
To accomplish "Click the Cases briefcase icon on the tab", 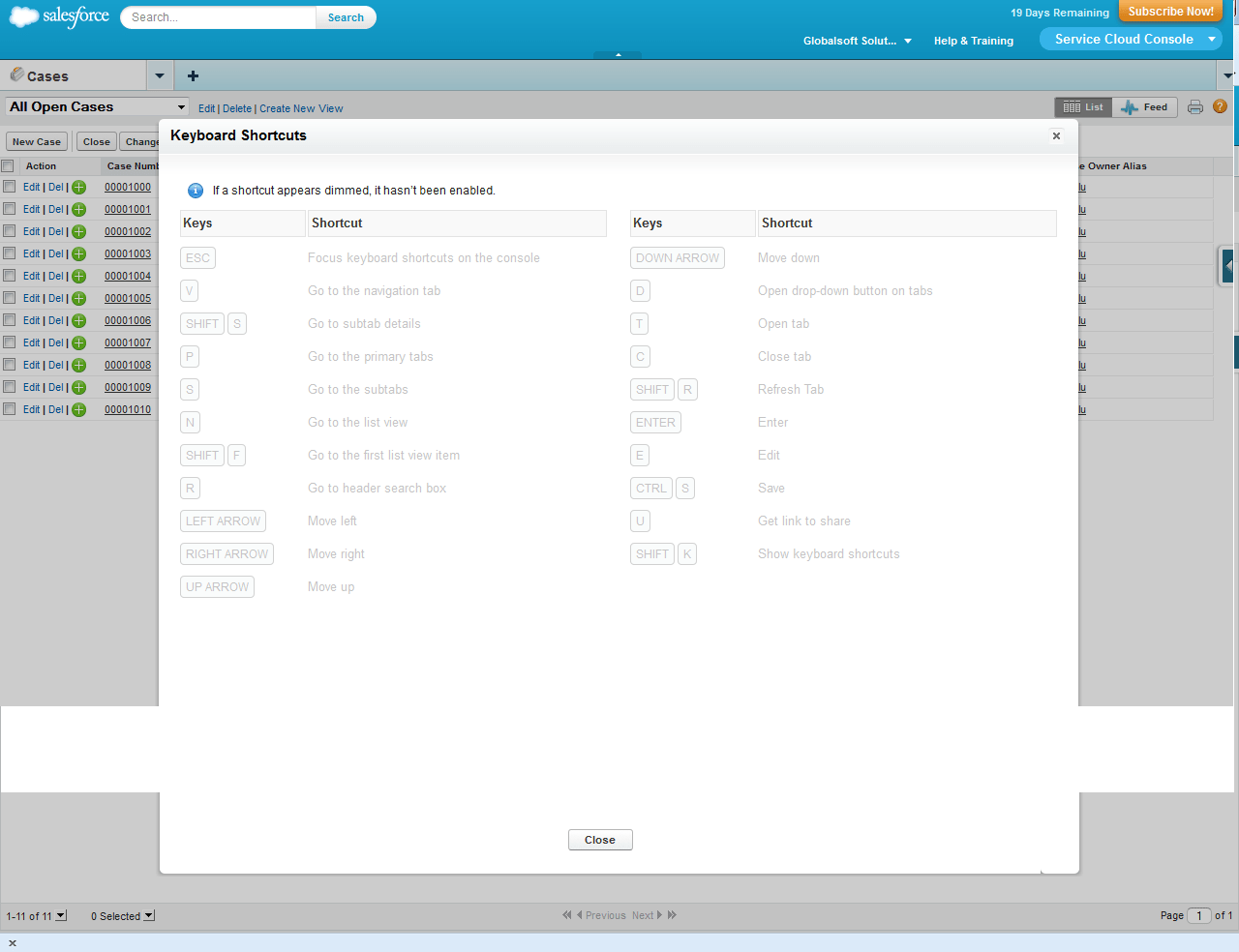I will coord(16,74).
